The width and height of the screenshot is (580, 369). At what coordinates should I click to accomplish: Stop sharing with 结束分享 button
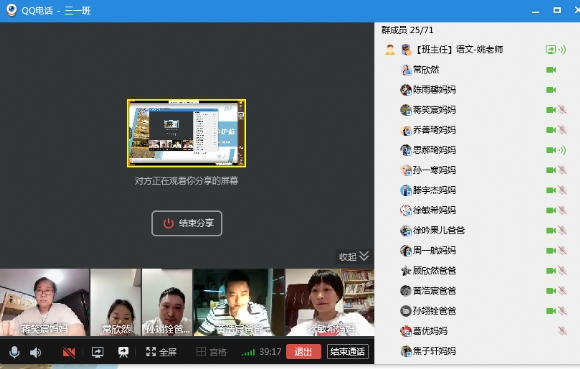coord(187,223)
